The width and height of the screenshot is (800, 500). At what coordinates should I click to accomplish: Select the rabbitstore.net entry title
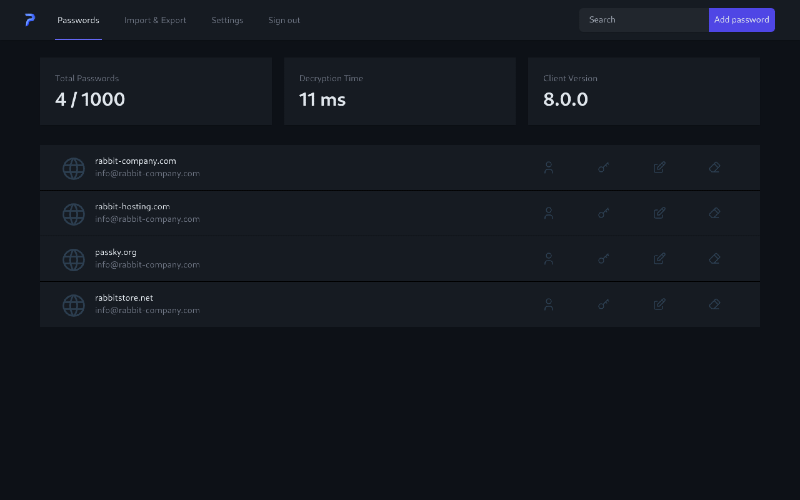click(124, 298)
